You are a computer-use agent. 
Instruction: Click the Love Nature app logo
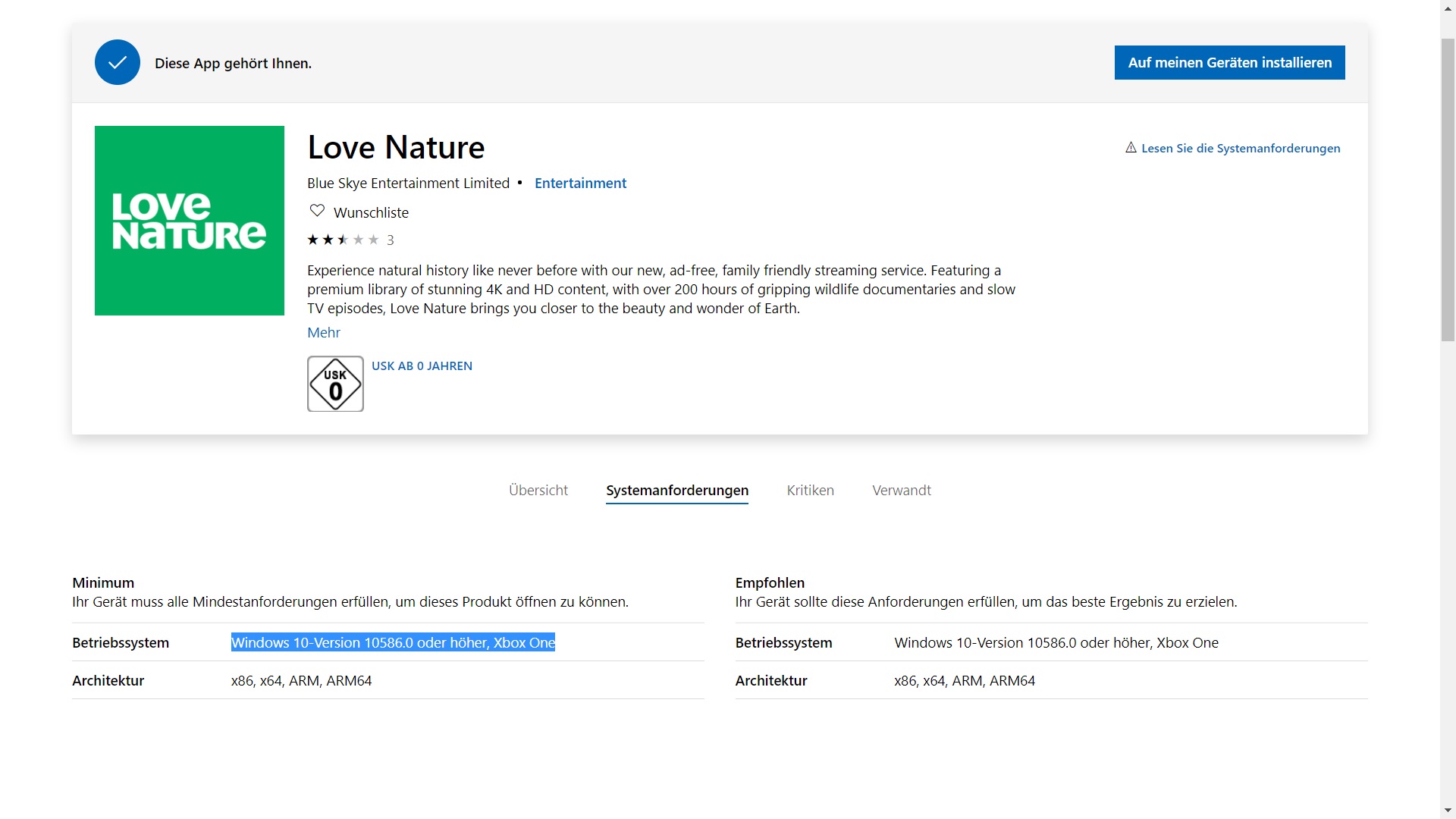190,221
